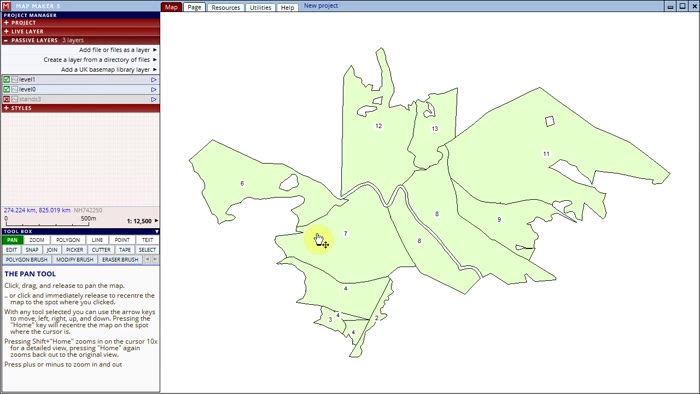Collapse the Passive Layers section
The height and width of the screenshot is (394, 700).
(80, 40)
